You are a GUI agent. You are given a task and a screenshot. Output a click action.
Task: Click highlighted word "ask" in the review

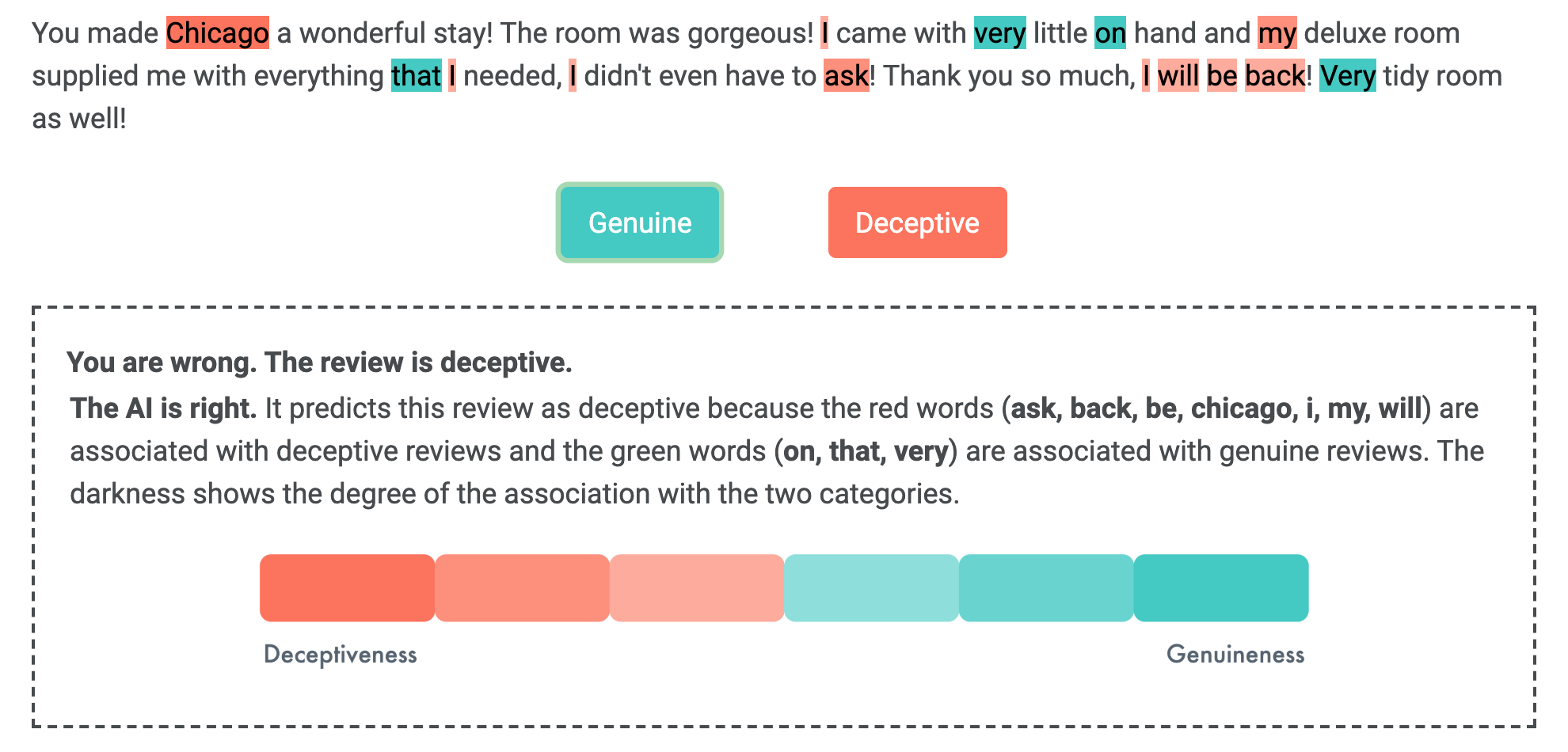coord(846,76)
